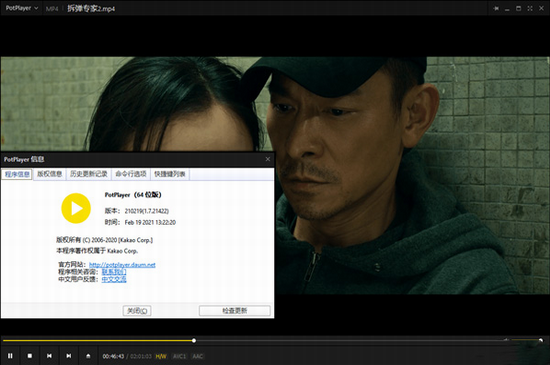Screen dimensions: 550x365
Task: Open the 历史更新记录 tab
Action: click(89, 174)
